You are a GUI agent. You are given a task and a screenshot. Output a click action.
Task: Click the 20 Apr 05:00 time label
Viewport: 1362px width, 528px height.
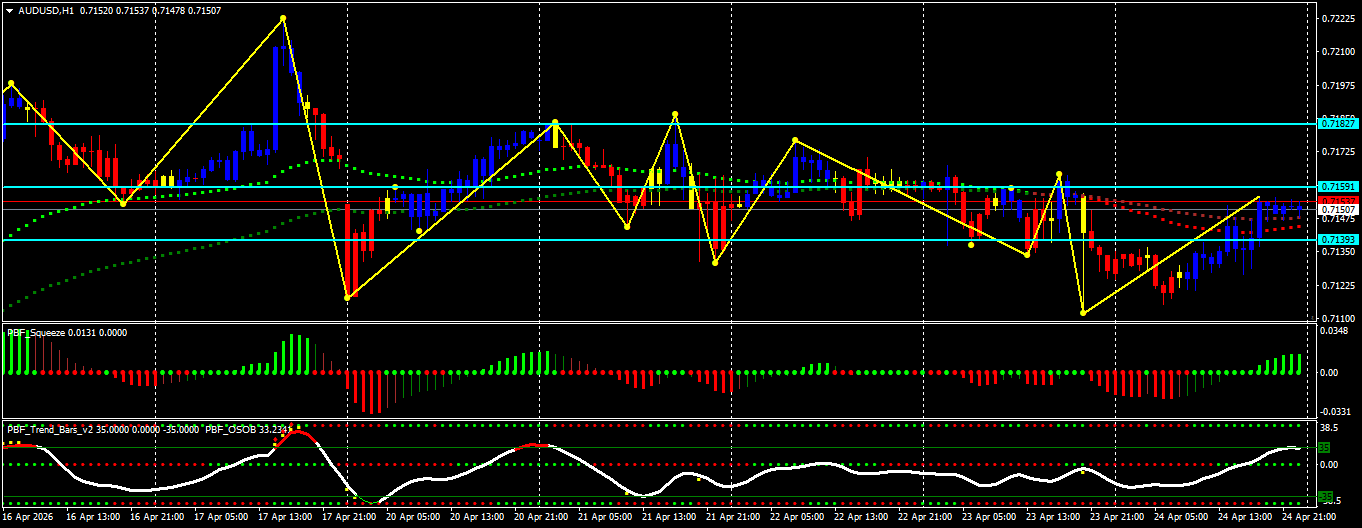(411, 518)
